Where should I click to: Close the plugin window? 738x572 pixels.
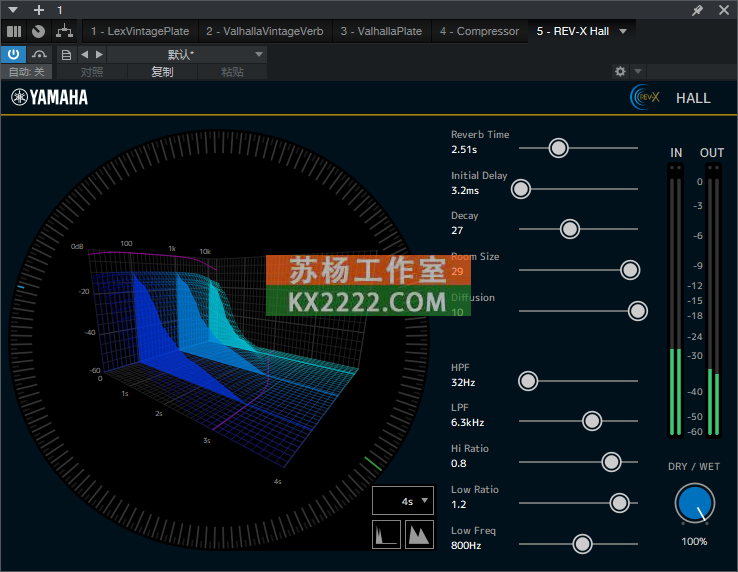(x=724, y=10)
